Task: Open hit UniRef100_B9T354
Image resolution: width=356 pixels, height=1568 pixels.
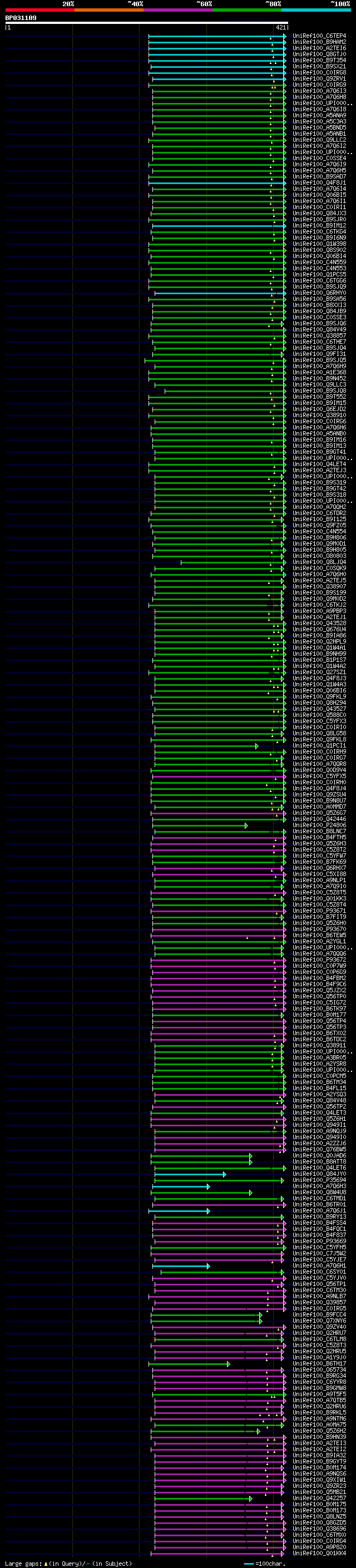Action: click(319, 60)
